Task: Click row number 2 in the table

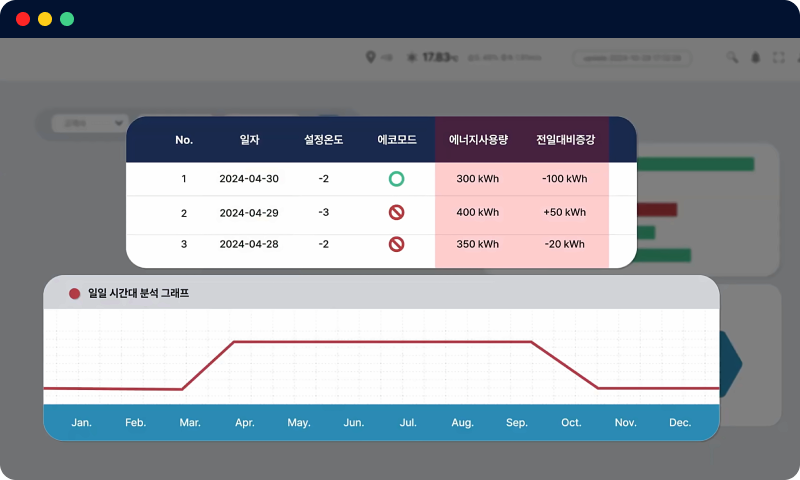Action: [x=184, y=213]
